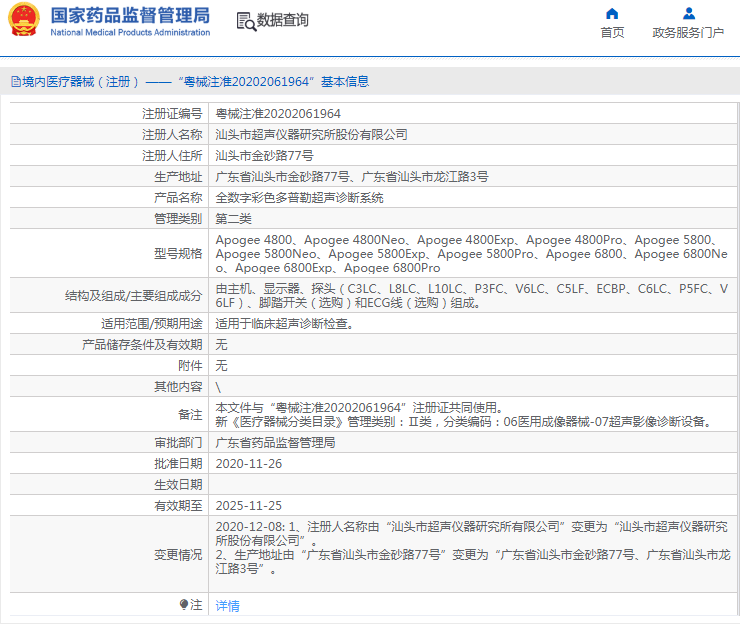Select 汕头市超声仪器研究所股份有限公司 cell
The height and width of the screenshot is (629, 740).
tap(311, 135)
